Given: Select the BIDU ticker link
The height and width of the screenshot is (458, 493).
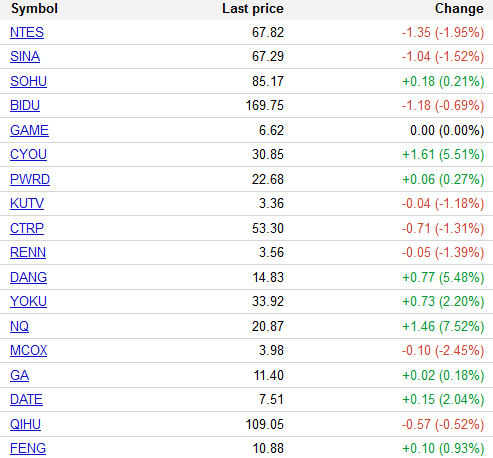Looking at the screenshot, I should [25, 105].
